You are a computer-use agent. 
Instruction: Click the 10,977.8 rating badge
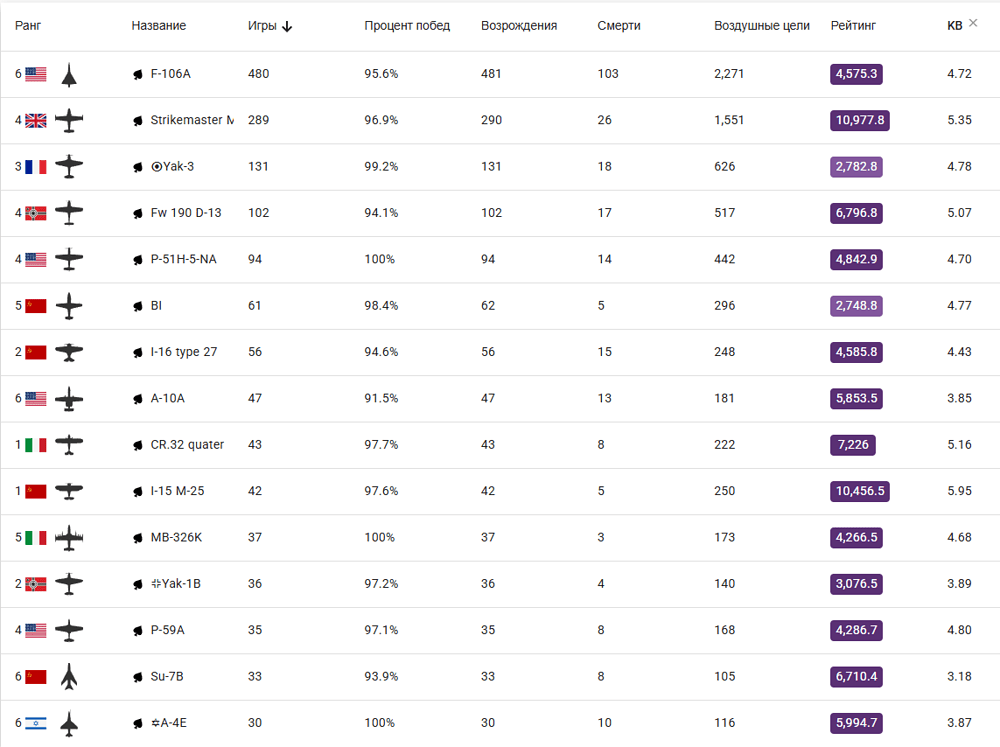click(x=860, y=120)
